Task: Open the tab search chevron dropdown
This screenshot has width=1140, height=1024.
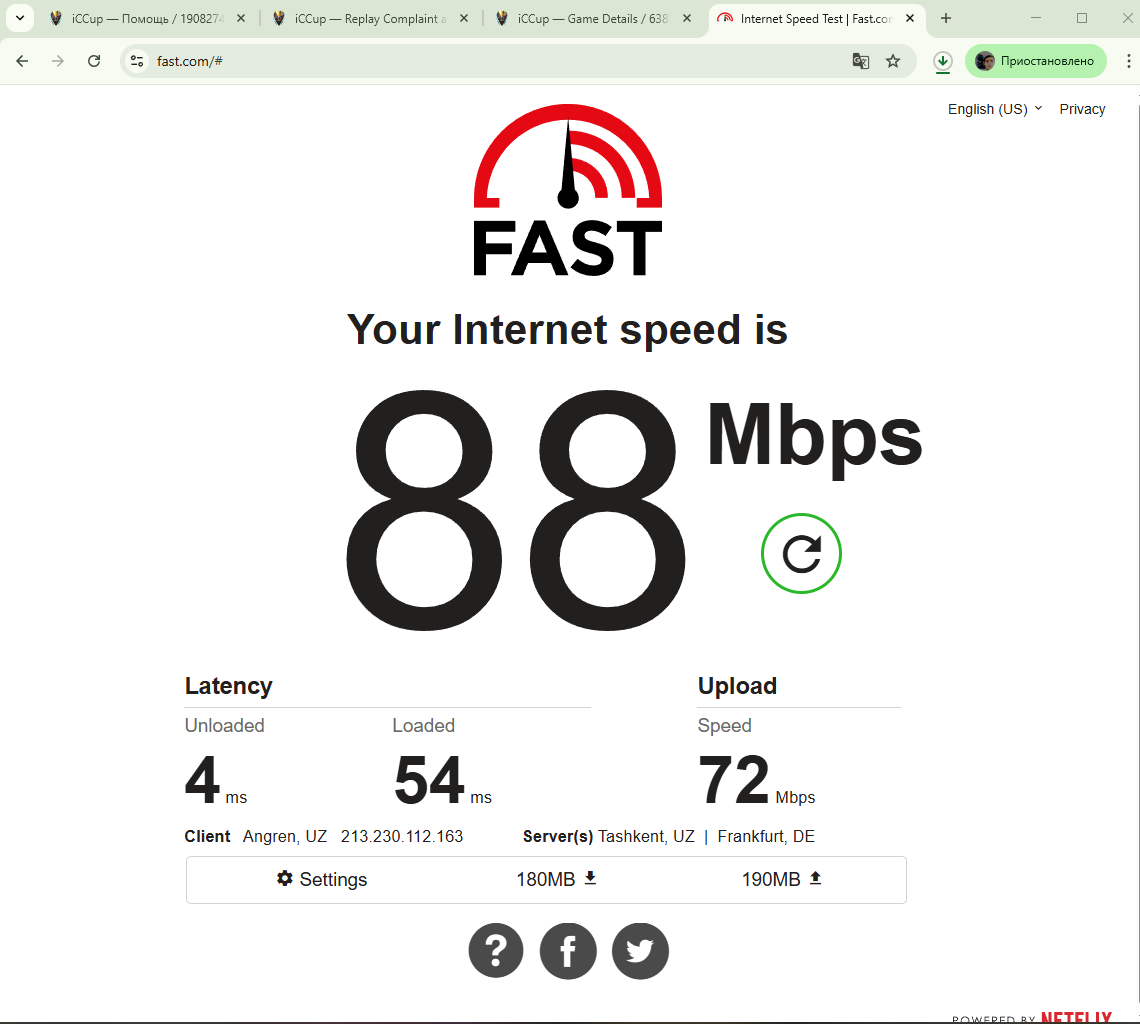Action: (x=20, y=18)
